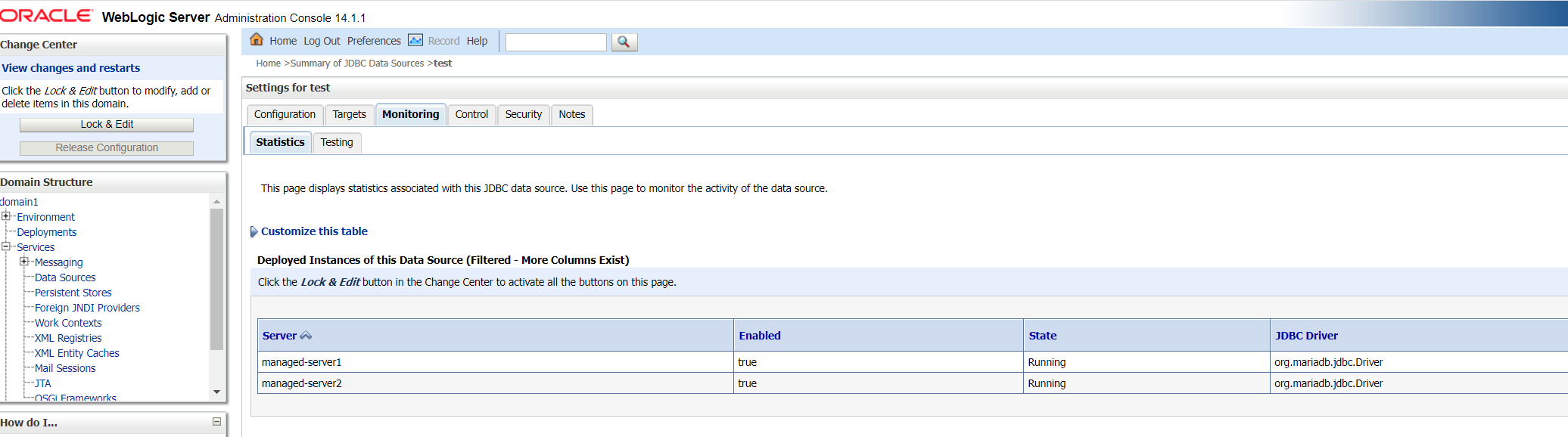The width and height of the screenshot is (1568, 437).
Task: Open View changes and restarts link
Action: [x=71, y=68]
